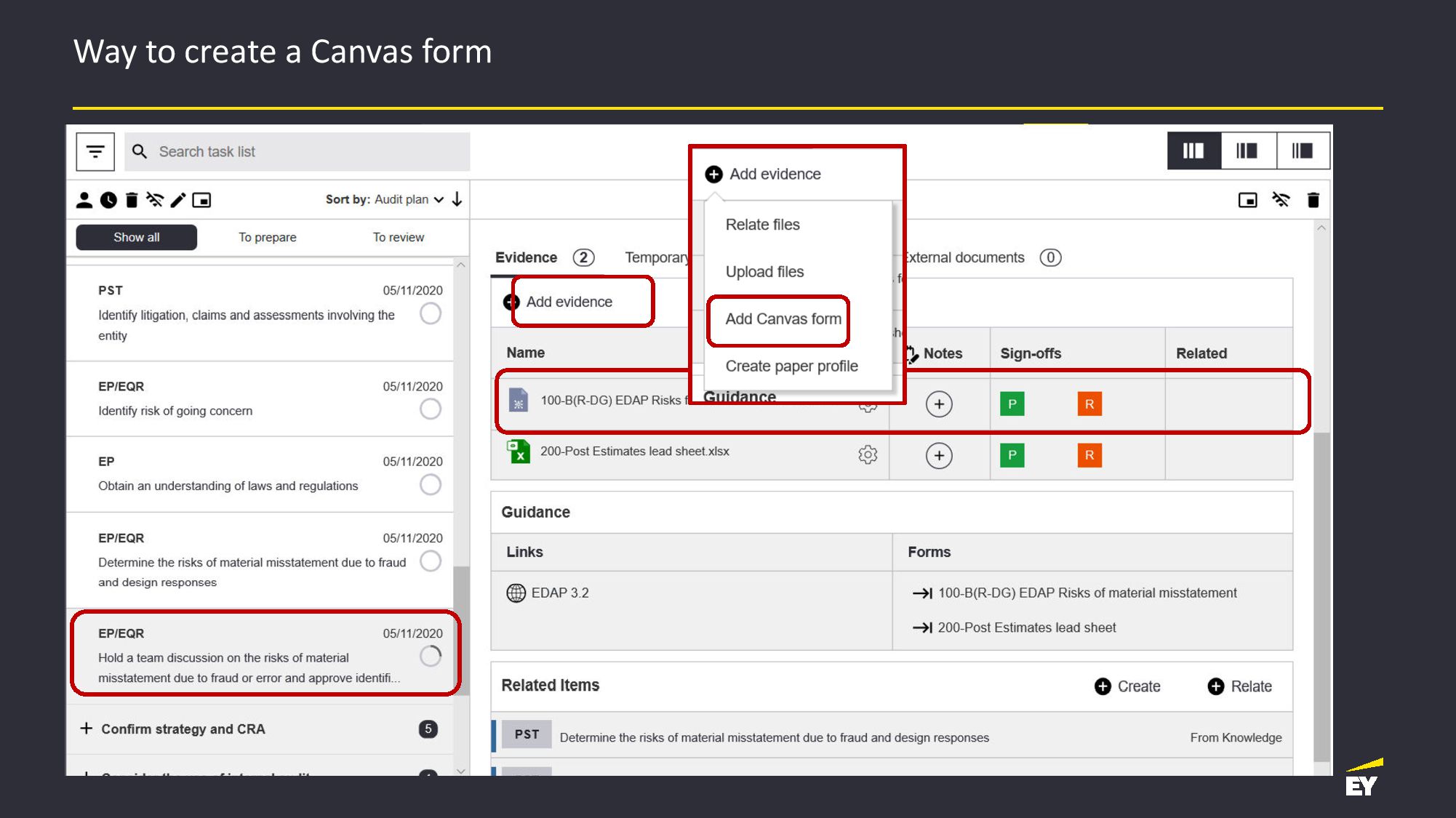Screen dimensions: 1456x818
Task: Add note for 100-B(R-DG) EDAP row
Action: 939,404
